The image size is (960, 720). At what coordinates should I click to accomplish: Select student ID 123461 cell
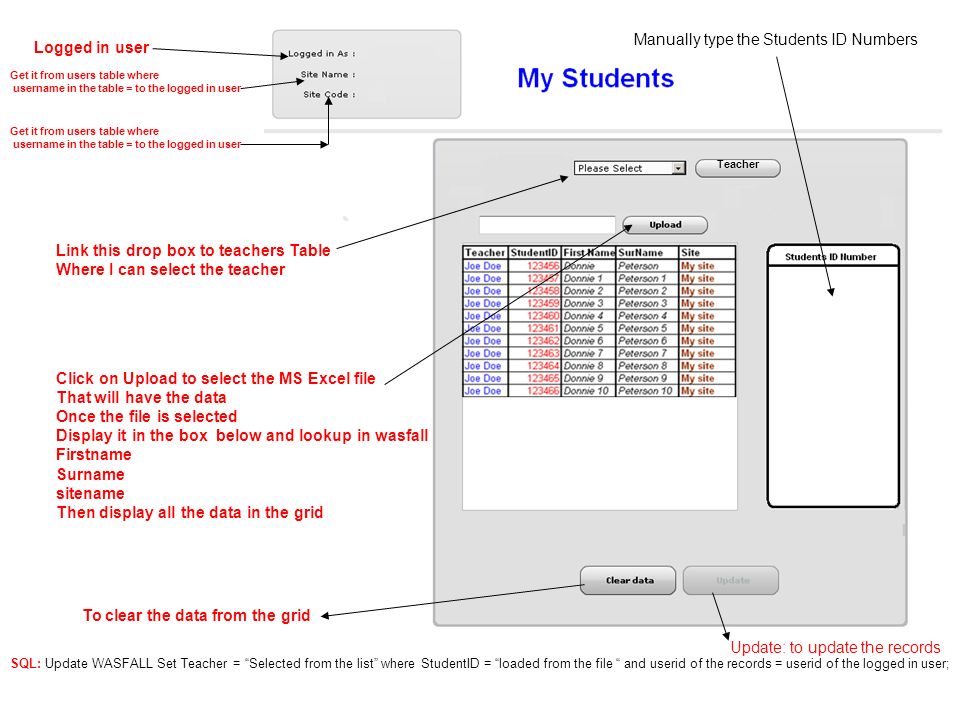click(534, 328)
